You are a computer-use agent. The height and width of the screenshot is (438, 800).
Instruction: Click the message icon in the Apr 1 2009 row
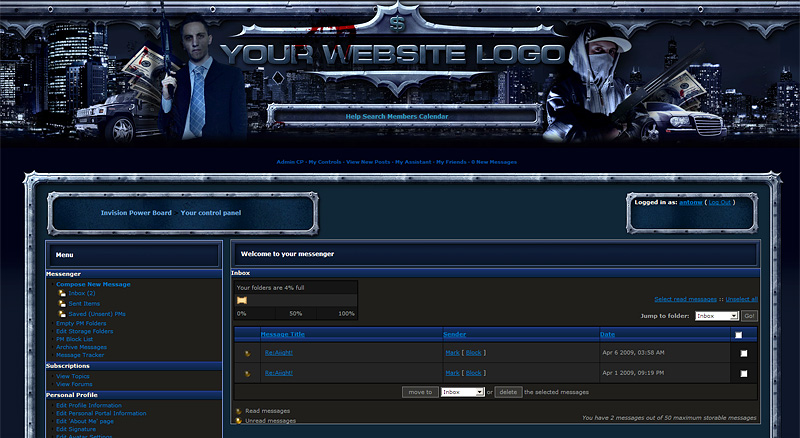(x=247, y=374)
